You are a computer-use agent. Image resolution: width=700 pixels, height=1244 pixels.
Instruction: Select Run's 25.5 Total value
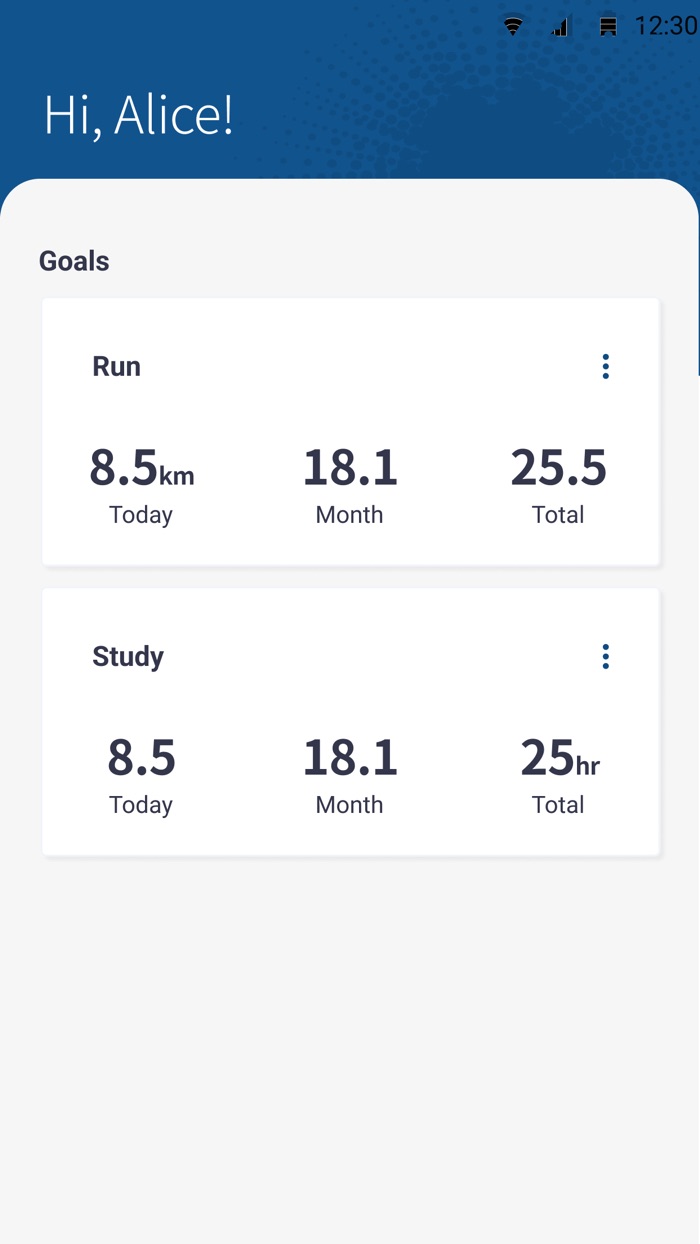coord(558,468)
